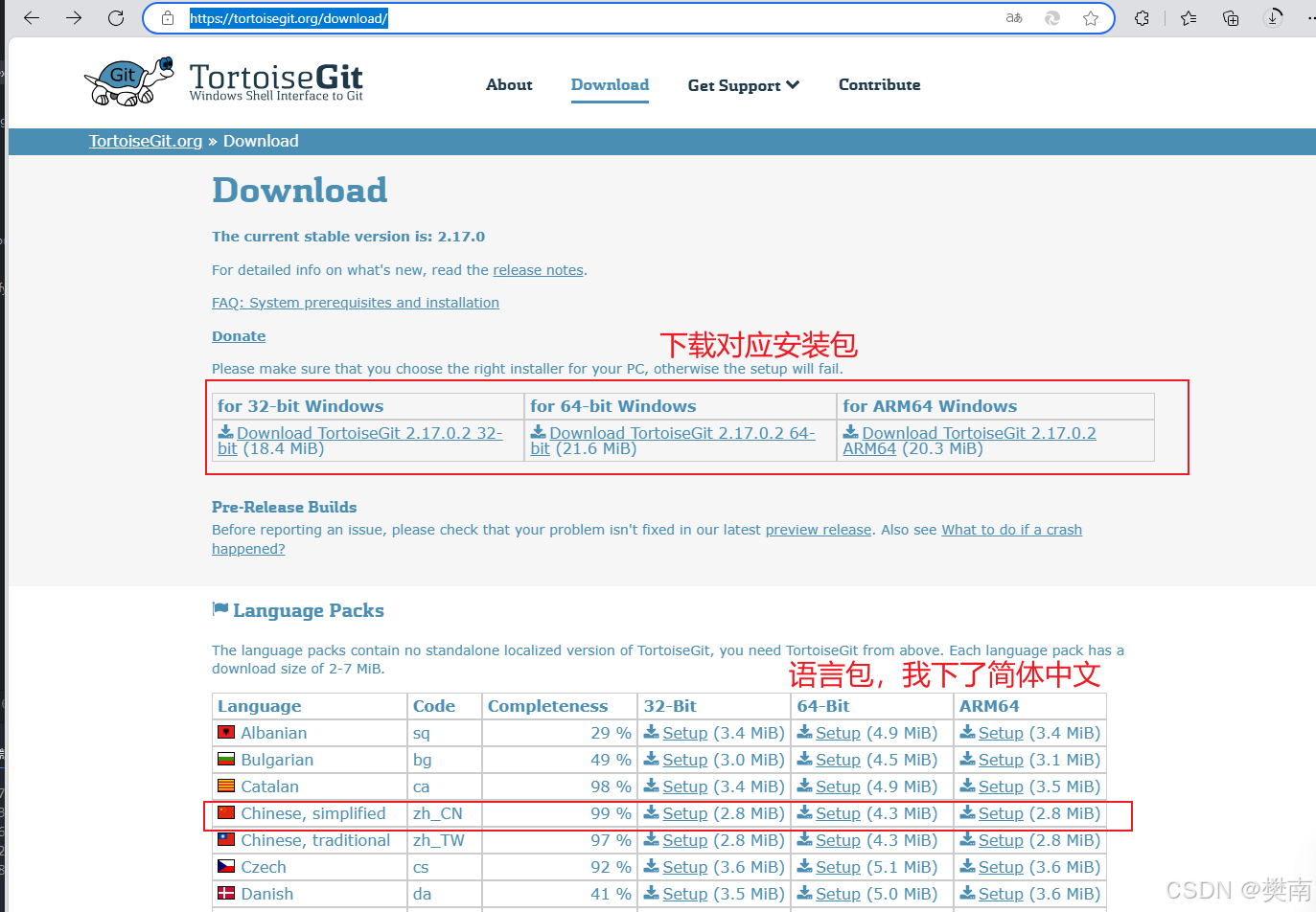
Task: Open the favorites list icon
Action: (x=1189, y=18)
